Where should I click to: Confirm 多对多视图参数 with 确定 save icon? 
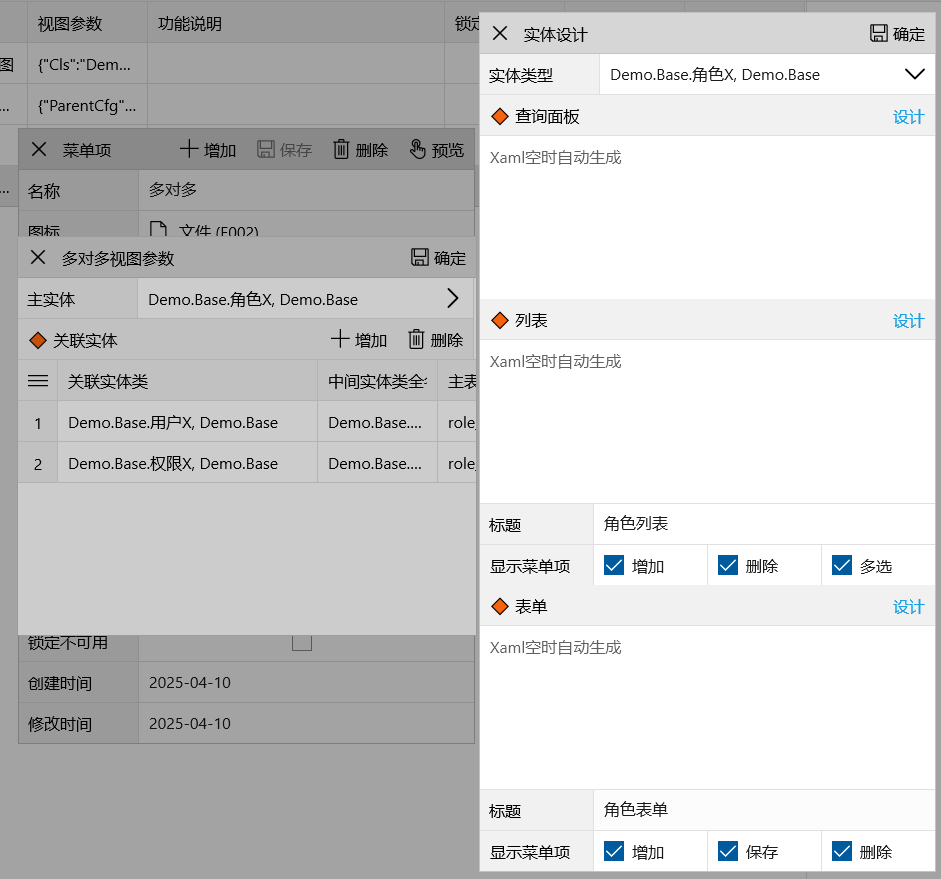[421, 257]
